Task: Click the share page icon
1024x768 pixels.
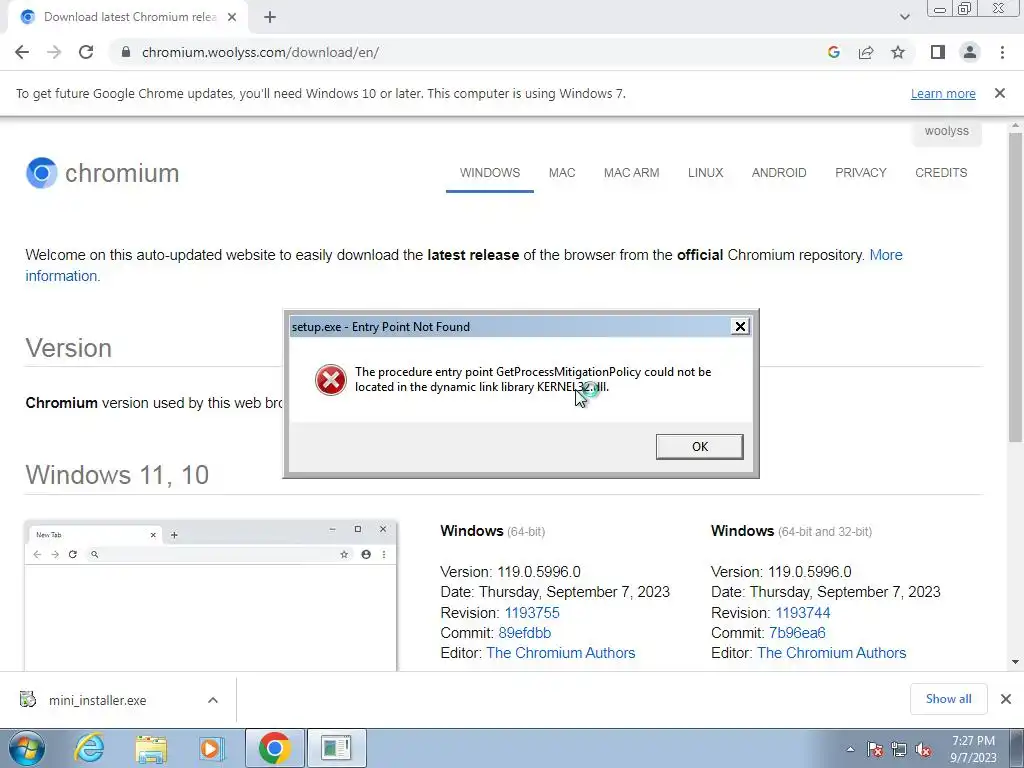Action: coord(866,52)
